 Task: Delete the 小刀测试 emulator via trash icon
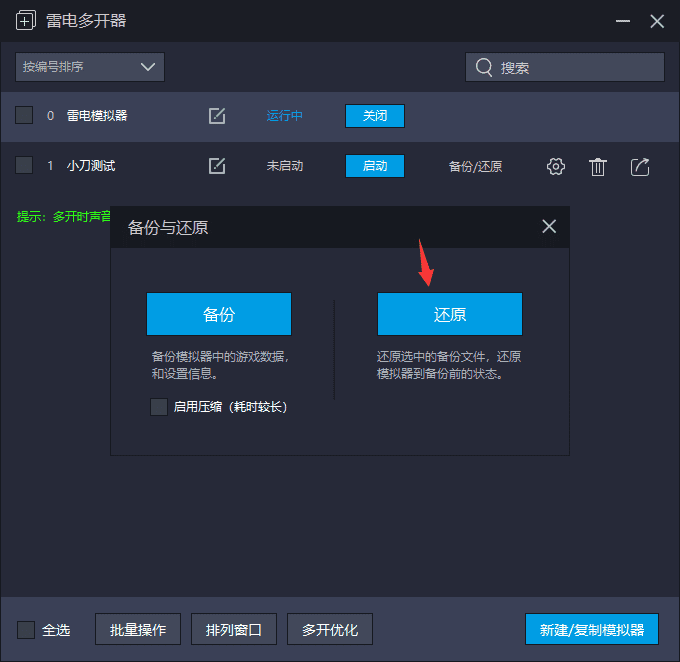pyautogui.click(x=598, y=167)
